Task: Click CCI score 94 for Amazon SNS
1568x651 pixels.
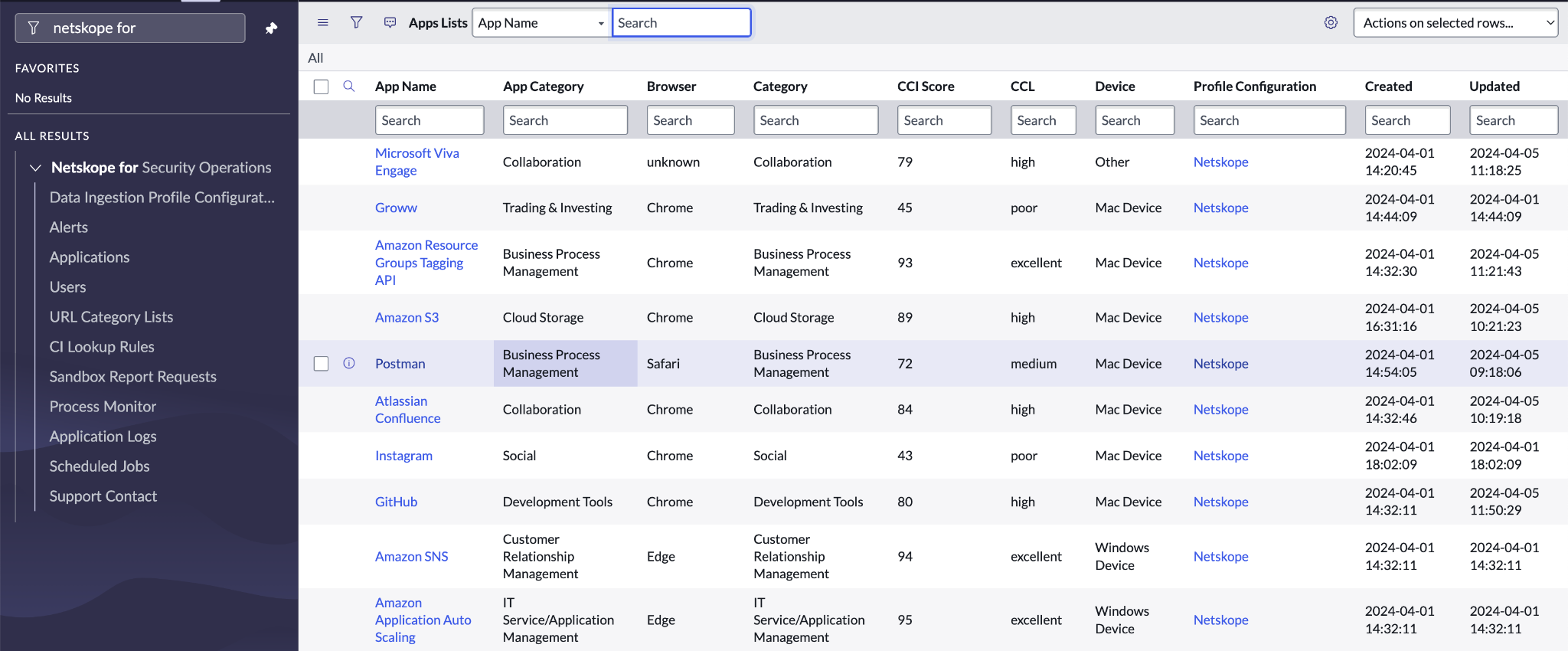Action: tap(905, 557)
